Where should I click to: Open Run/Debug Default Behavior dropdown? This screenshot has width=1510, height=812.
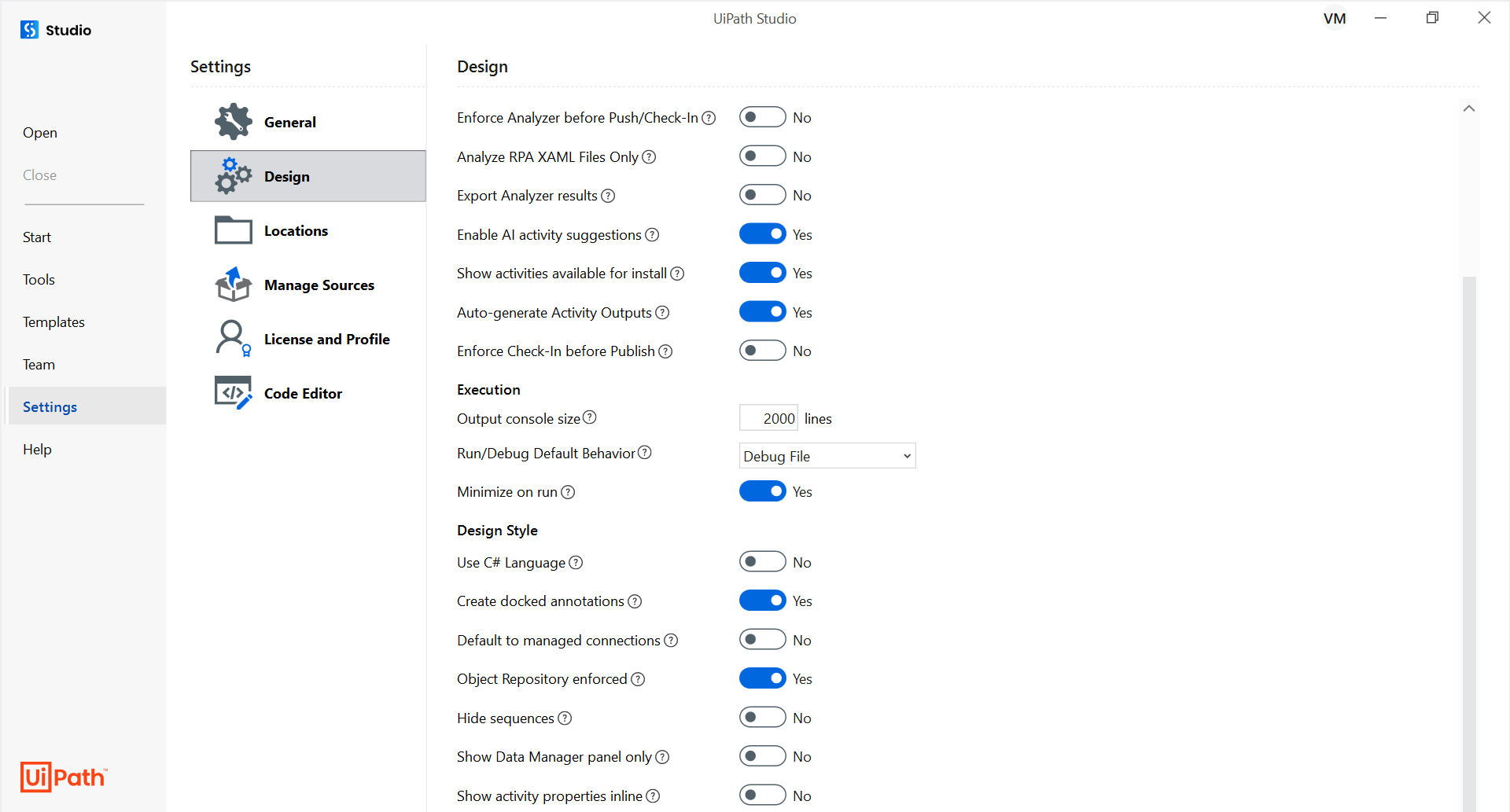827,456
